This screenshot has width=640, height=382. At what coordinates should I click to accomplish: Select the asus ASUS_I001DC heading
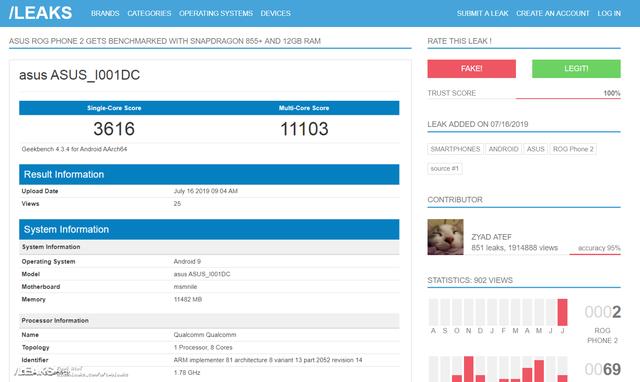(80, 75)
